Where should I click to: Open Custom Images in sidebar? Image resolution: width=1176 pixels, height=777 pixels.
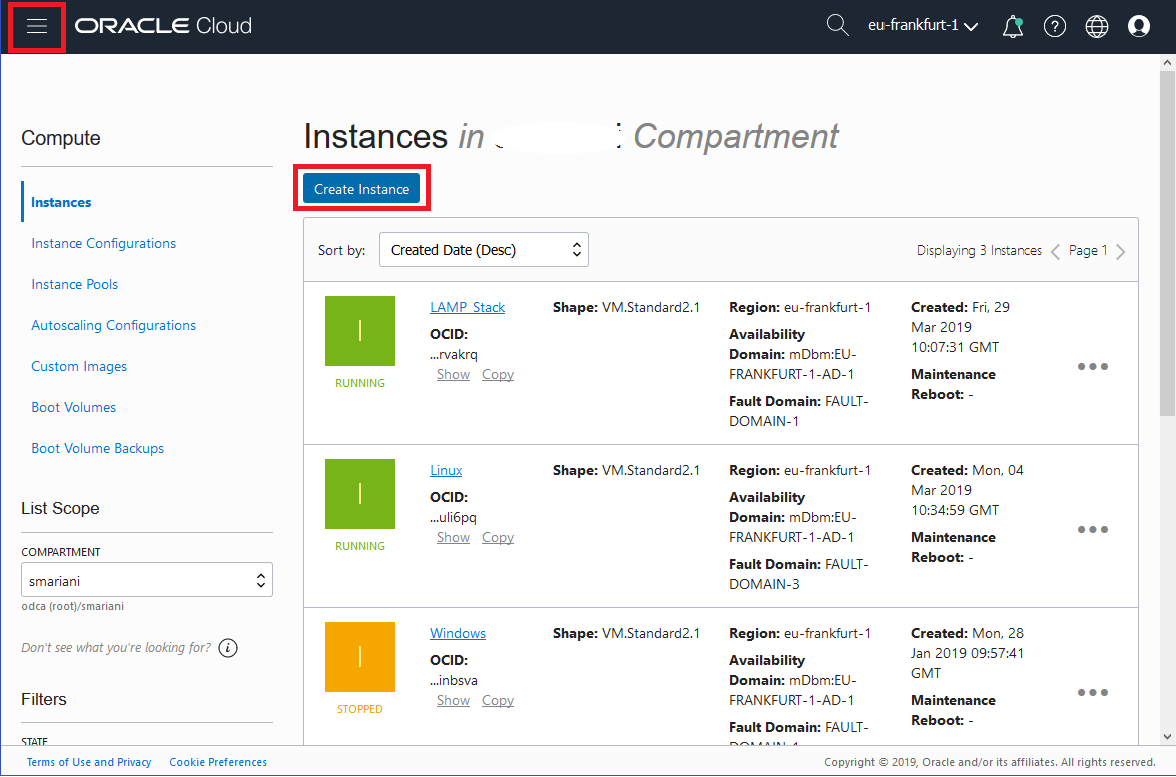(79, 366)
